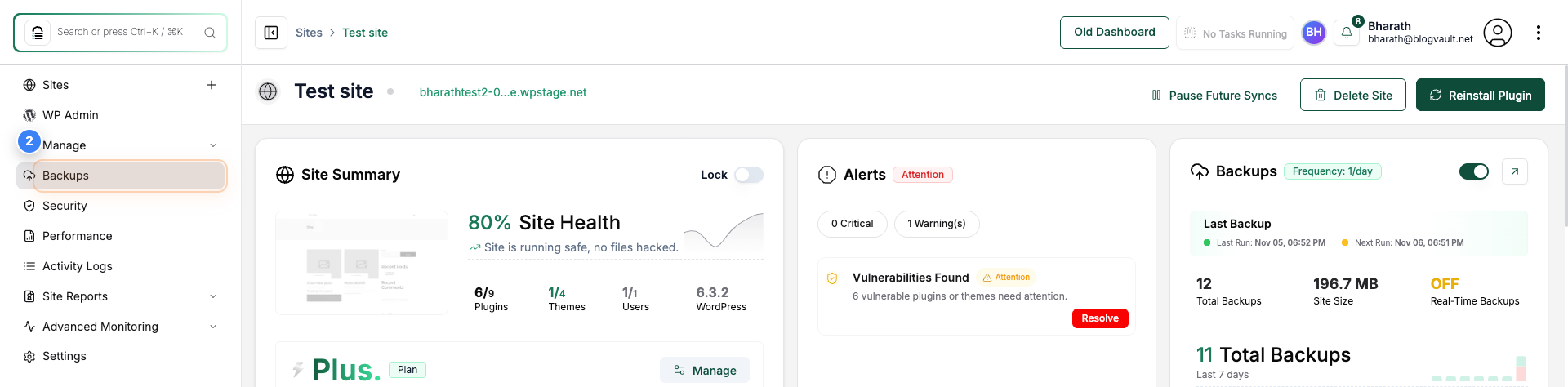The height and width of the screenshot is (387, 1568).
Task: Expand the Advanced Monitoring chevron
Action: pos(213,327)
